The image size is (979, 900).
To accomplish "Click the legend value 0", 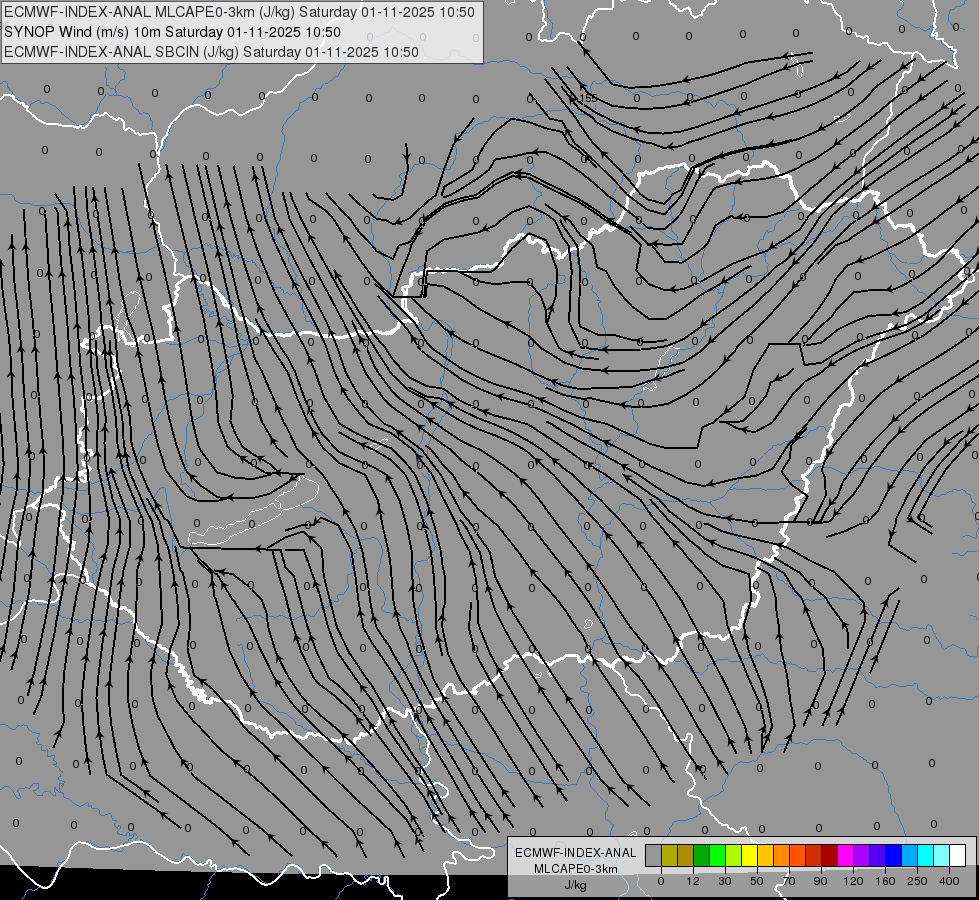I will 661,881.
